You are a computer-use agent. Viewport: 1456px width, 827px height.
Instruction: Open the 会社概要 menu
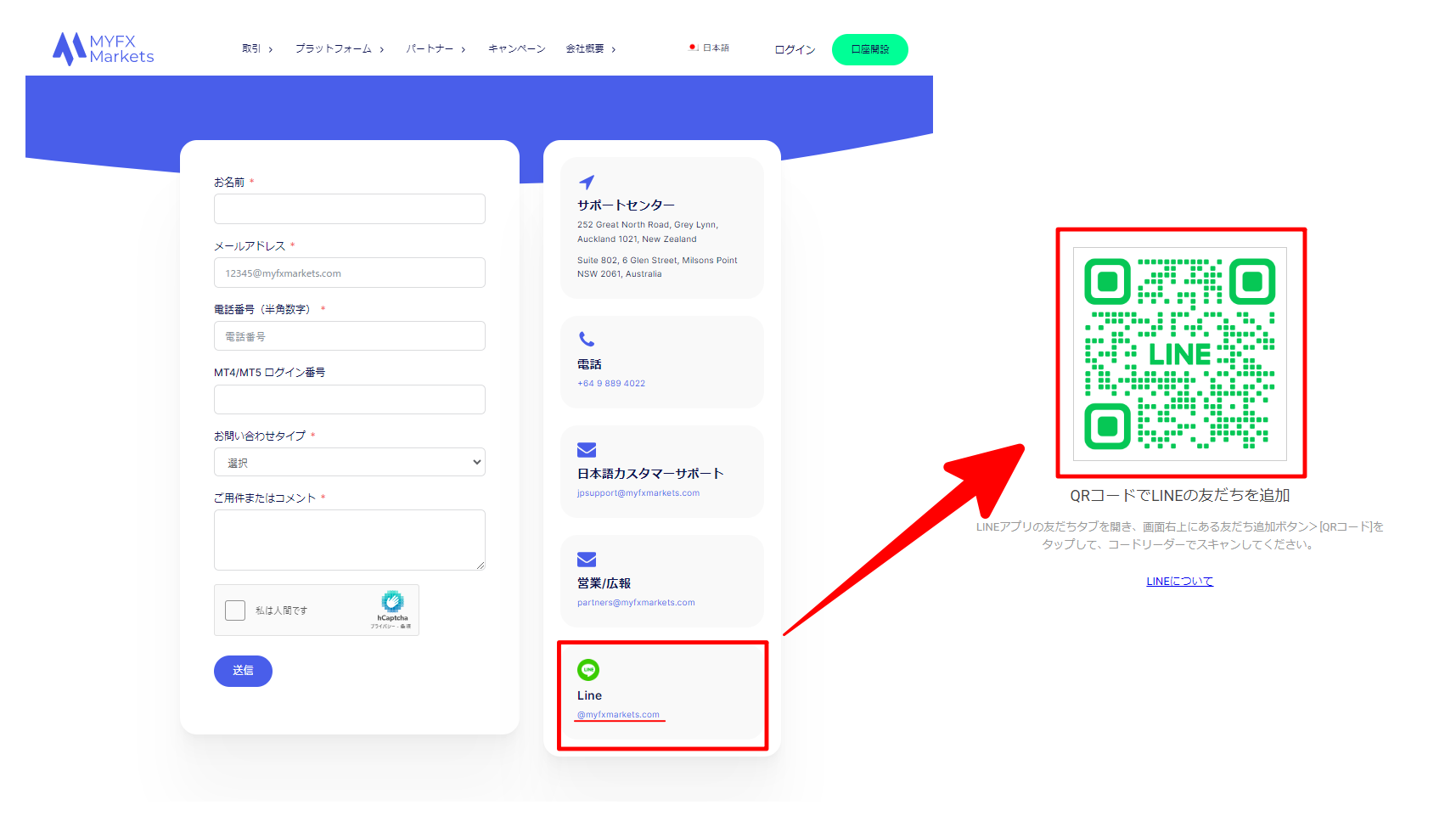coord(585,48)
